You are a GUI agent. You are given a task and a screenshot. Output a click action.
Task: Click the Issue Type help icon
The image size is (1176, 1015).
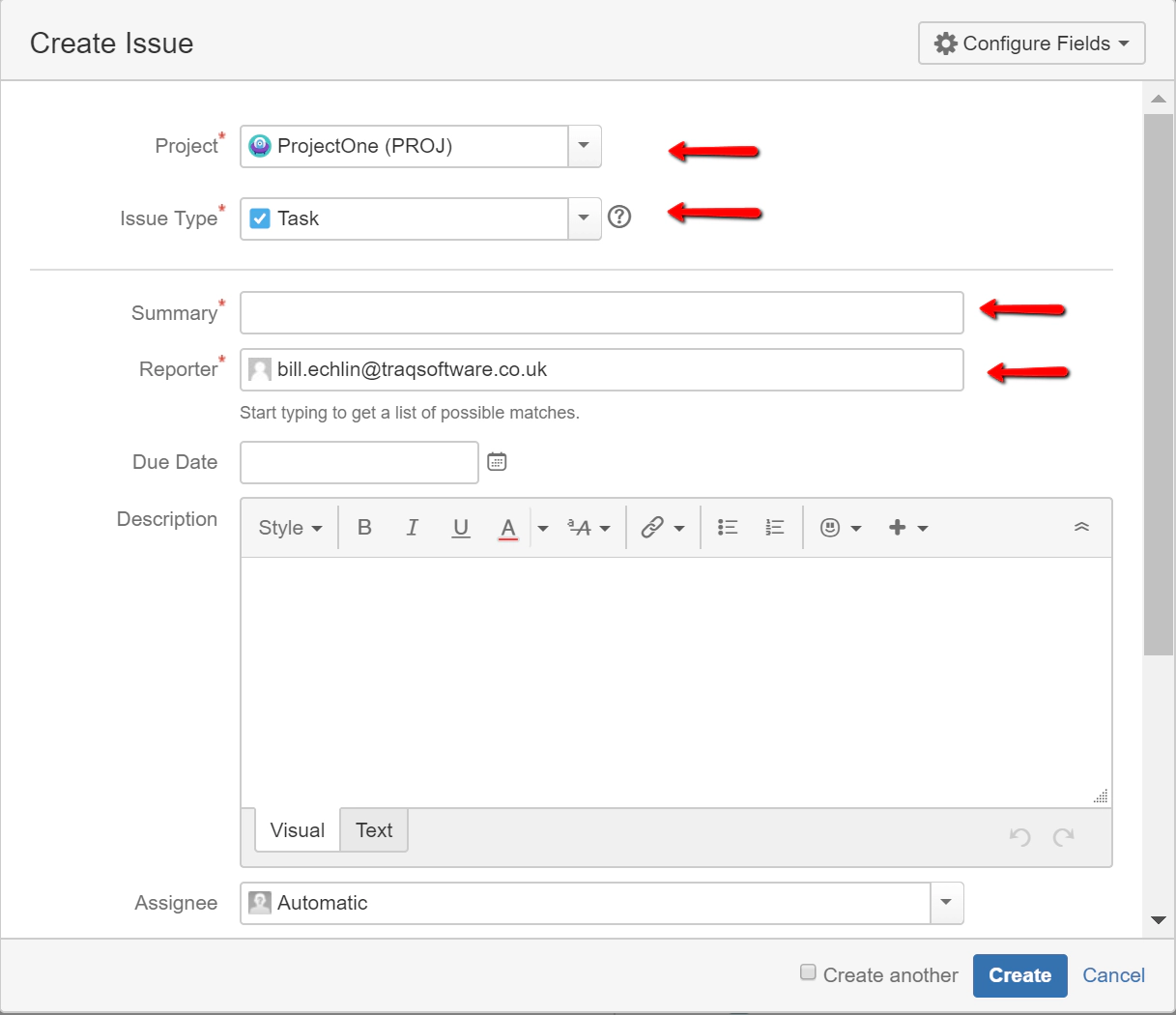619,217
